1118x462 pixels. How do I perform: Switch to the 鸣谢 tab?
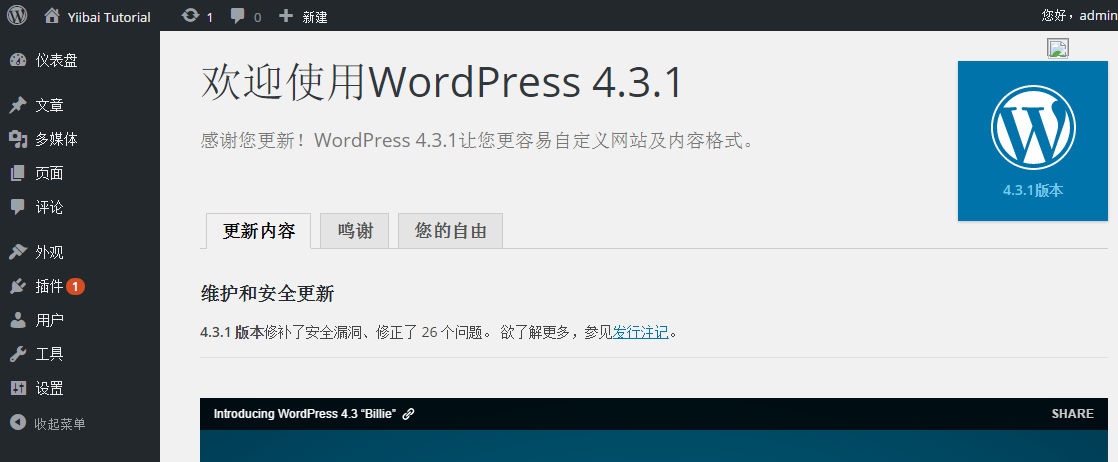354,231
